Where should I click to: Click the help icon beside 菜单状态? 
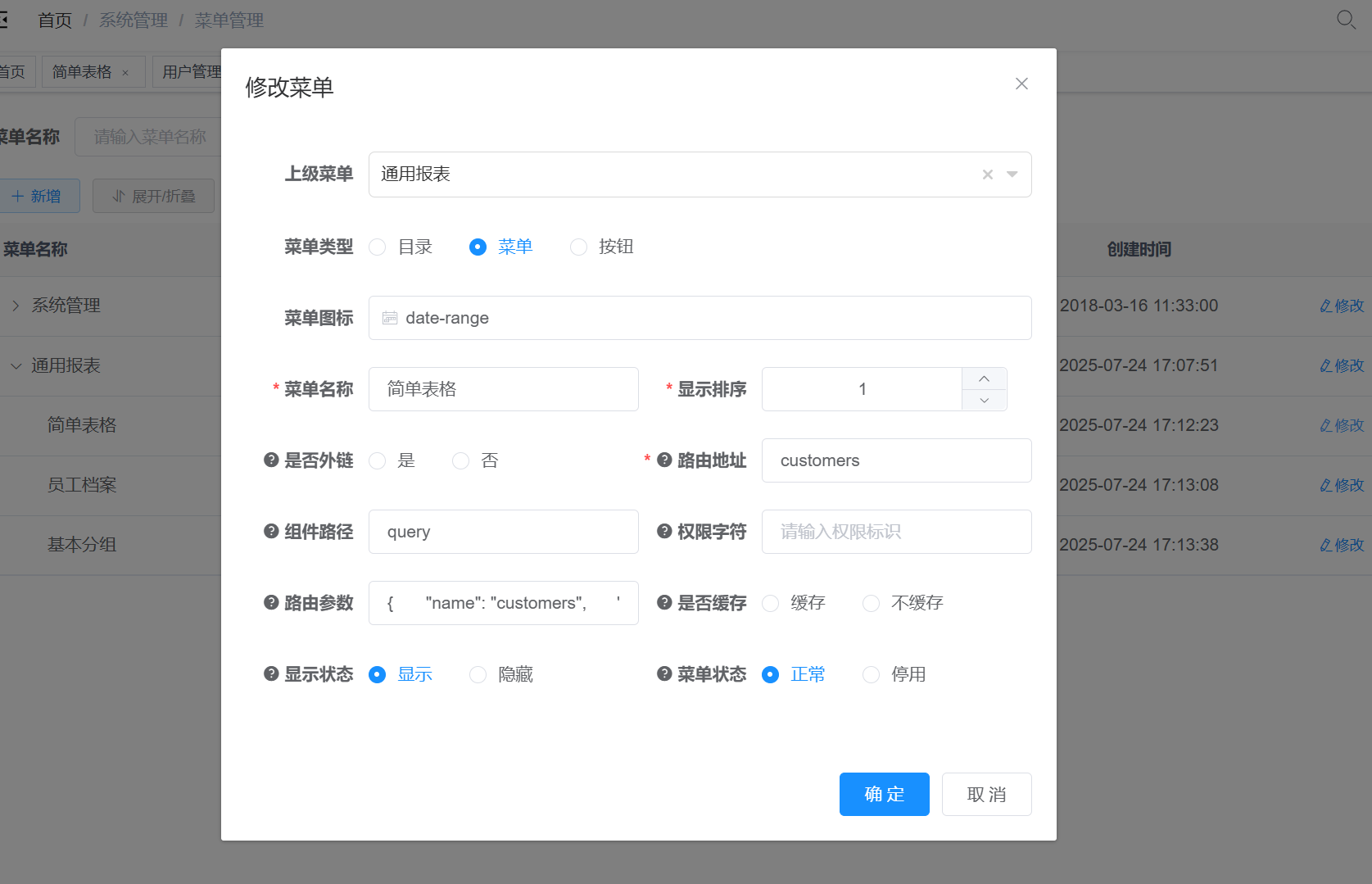(x=664, y=673)
